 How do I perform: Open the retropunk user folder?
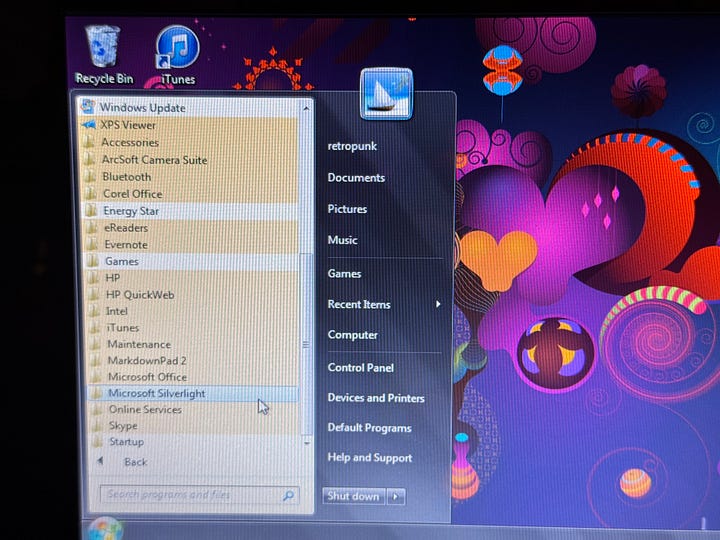(x=352, y=146)
